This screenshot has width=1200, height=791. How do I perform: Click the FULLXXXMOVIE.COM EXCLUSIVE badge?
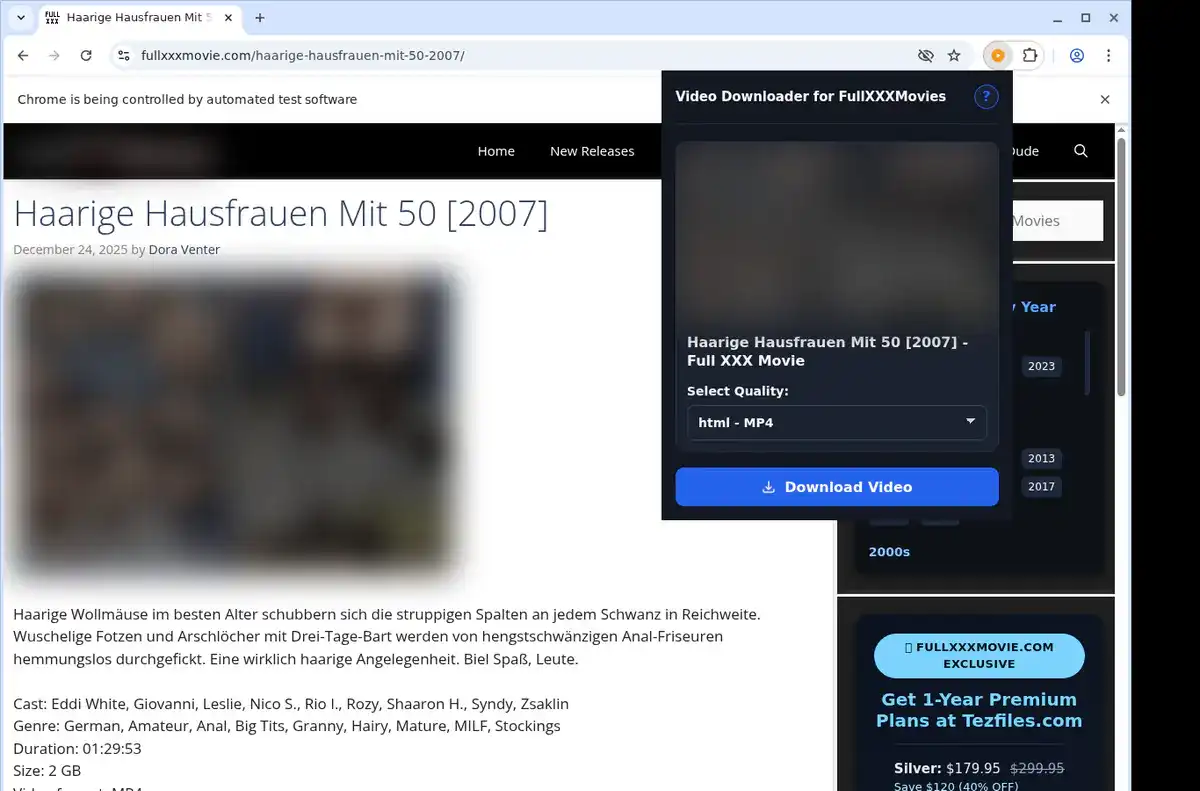978,655
